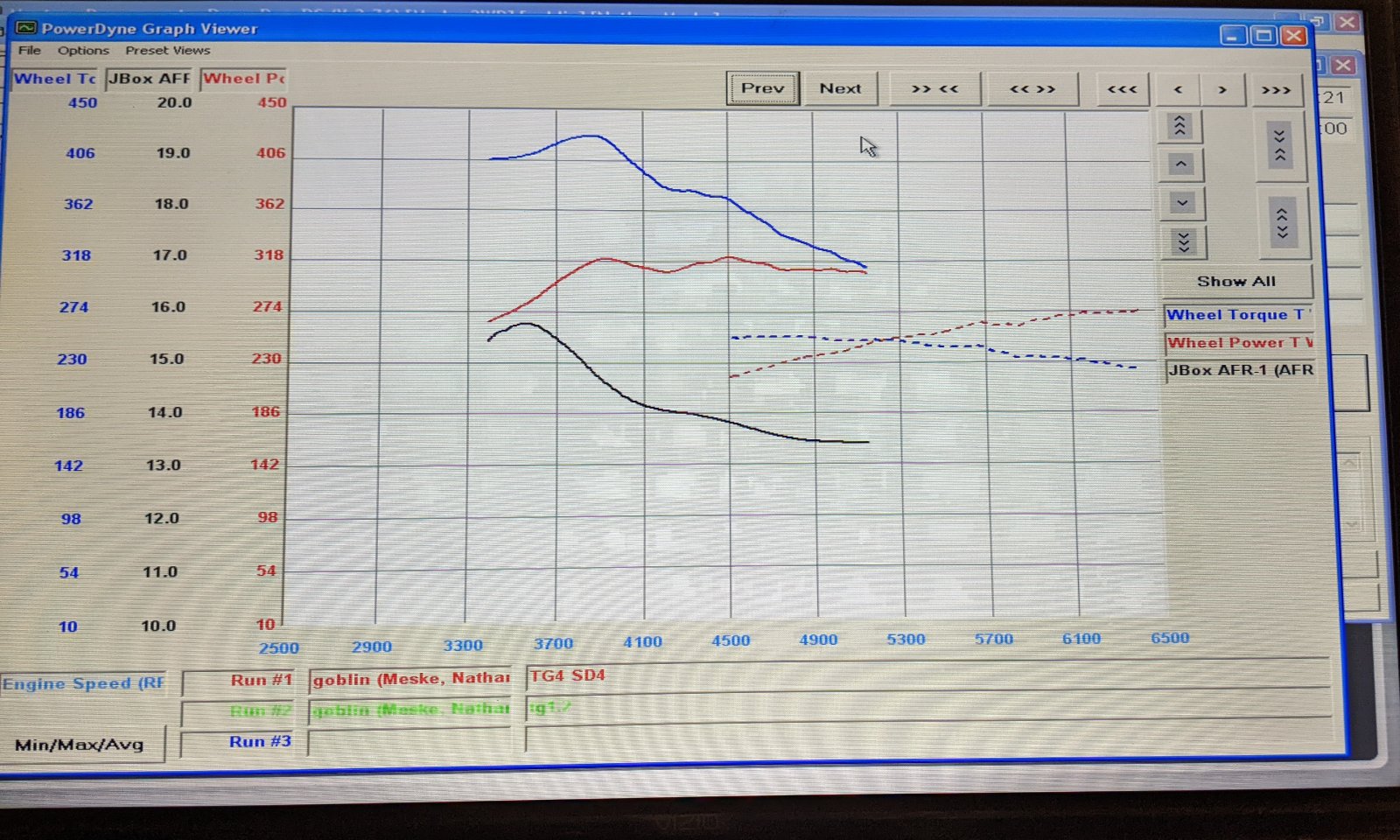Click the Prev button
Viewport: 1400px width, 840px height.
click(762, 88)
